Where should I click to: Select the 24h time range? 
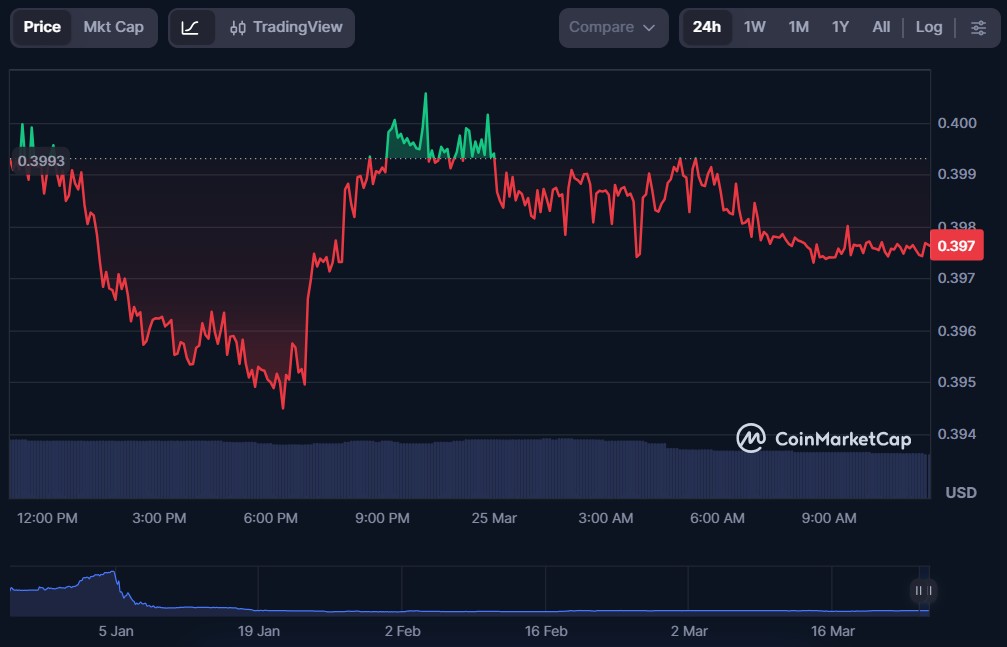(x=706, y=27)
